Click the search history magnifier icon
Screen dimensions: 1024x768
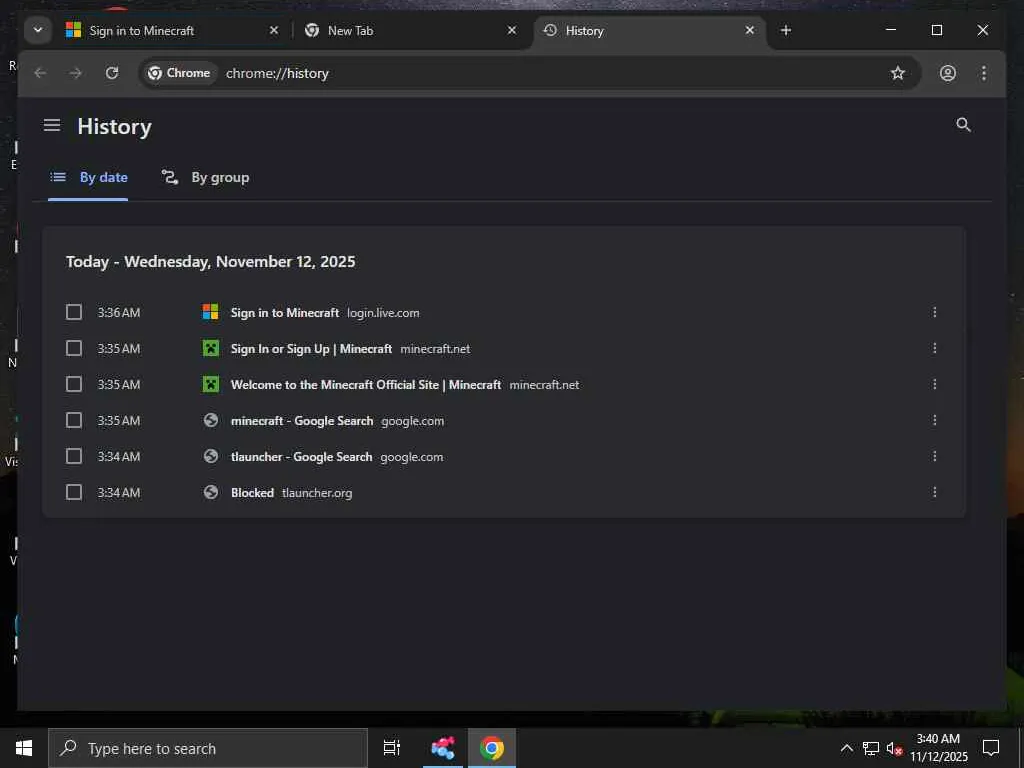pos(963,125)
